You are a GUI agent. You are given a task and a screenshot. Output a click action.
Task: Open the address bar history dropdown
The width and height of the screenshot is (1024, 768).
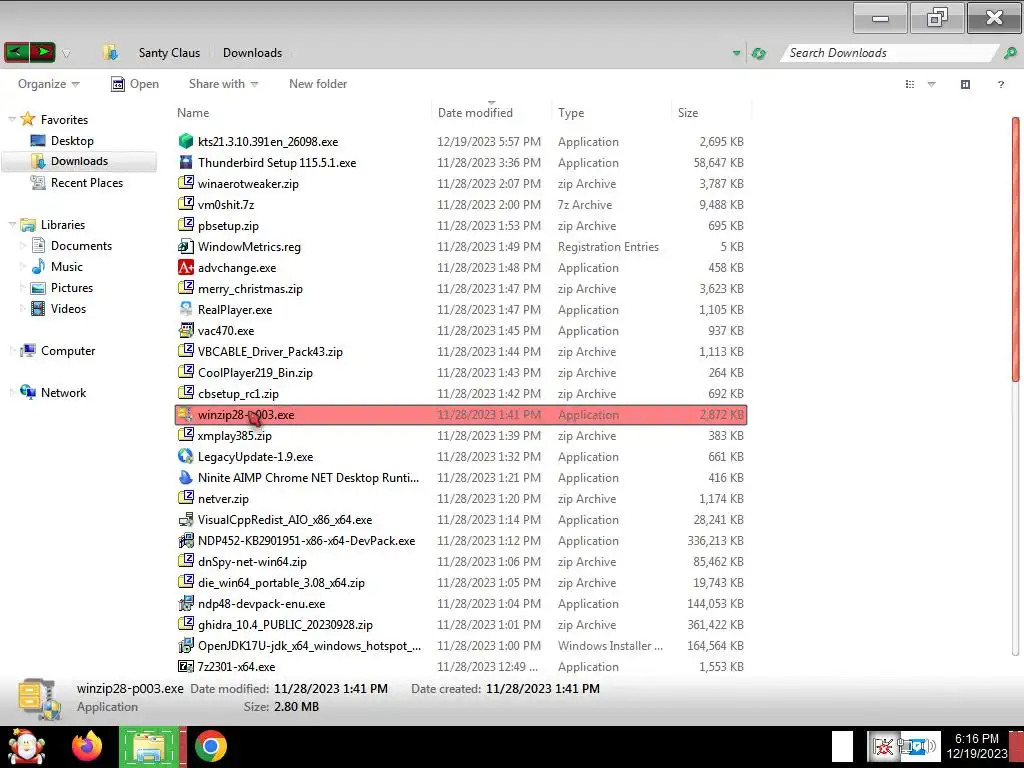click(736, 54)
